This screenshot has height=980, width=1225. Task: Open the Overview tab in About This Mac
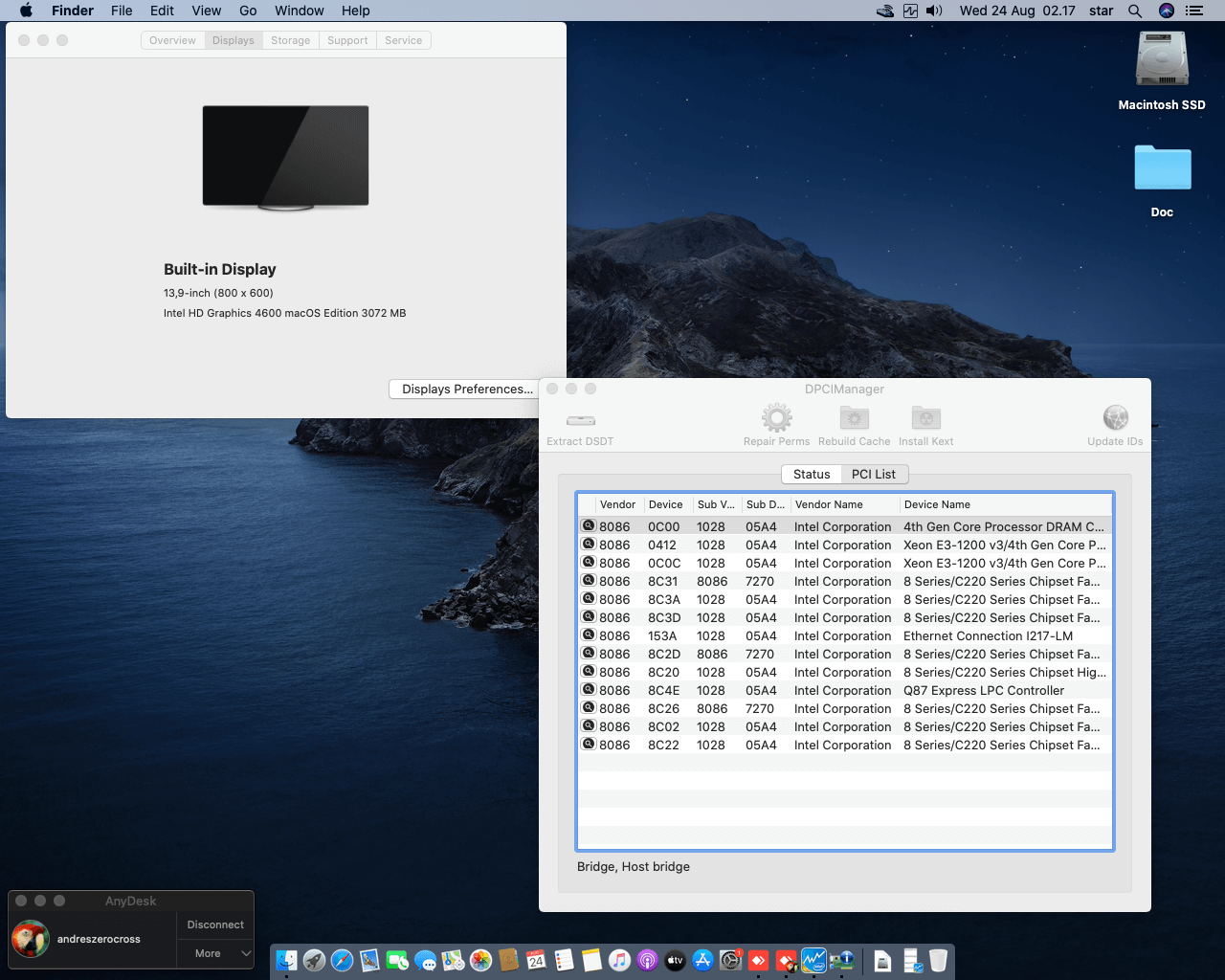[x=172, y=40]
